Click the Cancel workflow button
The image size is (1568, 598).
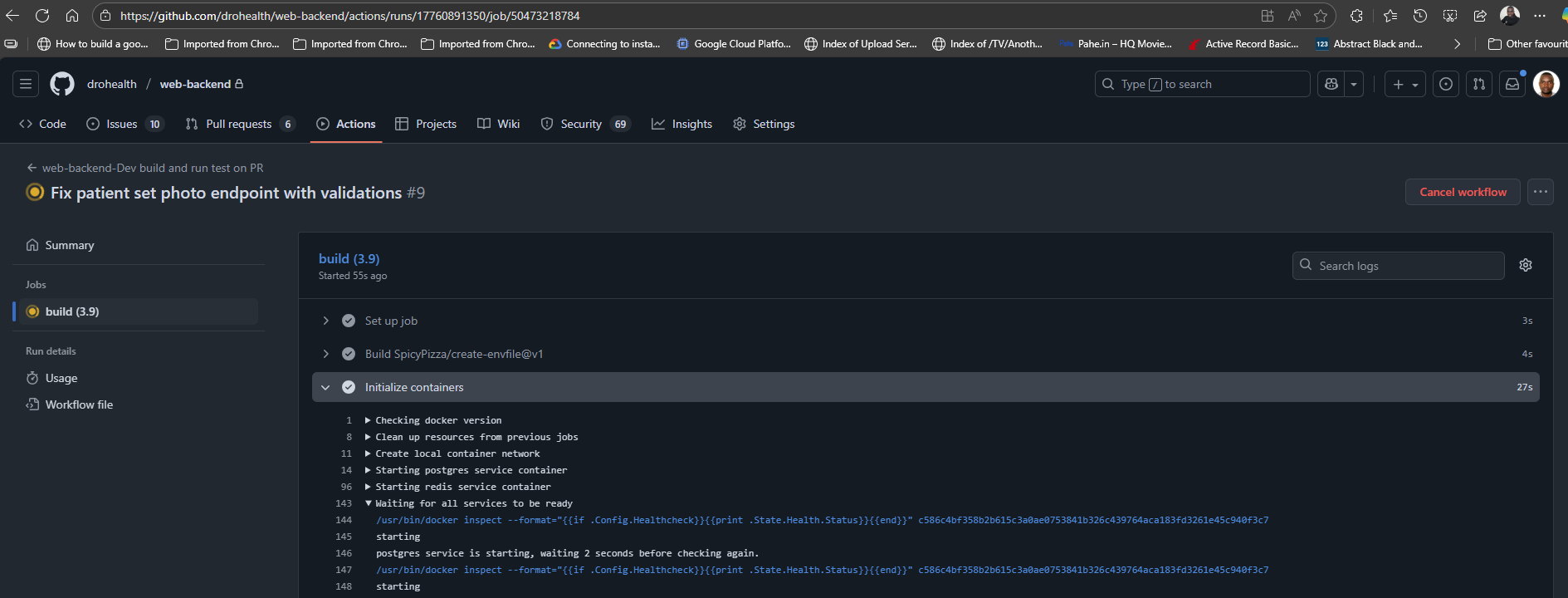[x=1463, y=192]
